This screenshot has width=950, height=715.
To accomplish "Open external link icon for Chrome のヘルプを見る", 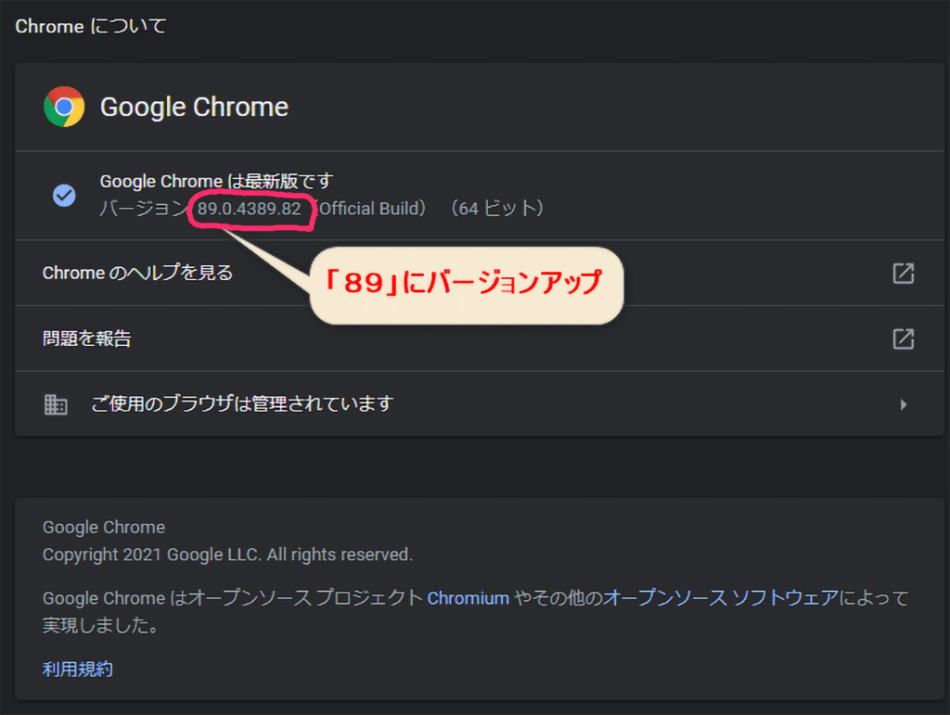I will point(903,273).
